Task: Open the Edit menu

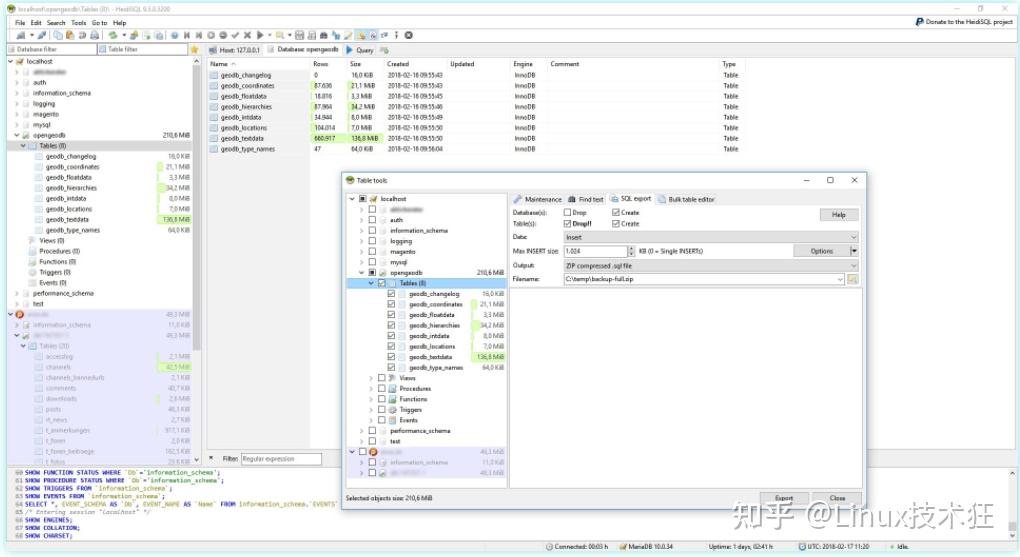Action: click(x=36, y=22)
